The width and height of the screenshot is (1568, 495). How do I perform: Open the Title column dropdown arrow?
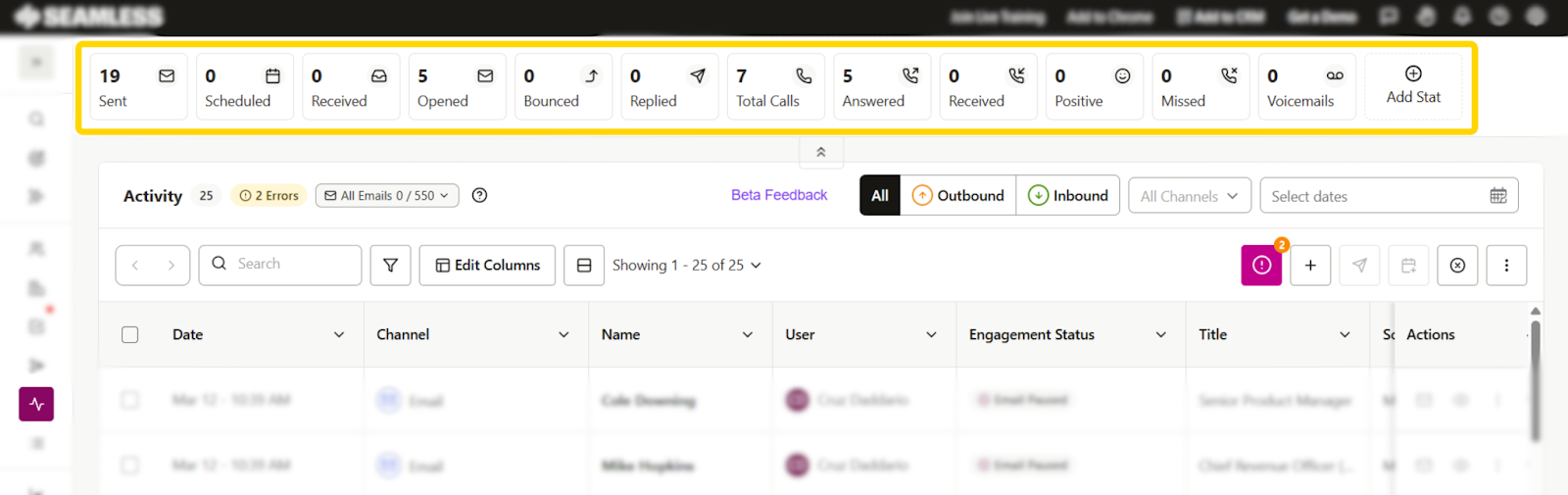[1345, 335]
